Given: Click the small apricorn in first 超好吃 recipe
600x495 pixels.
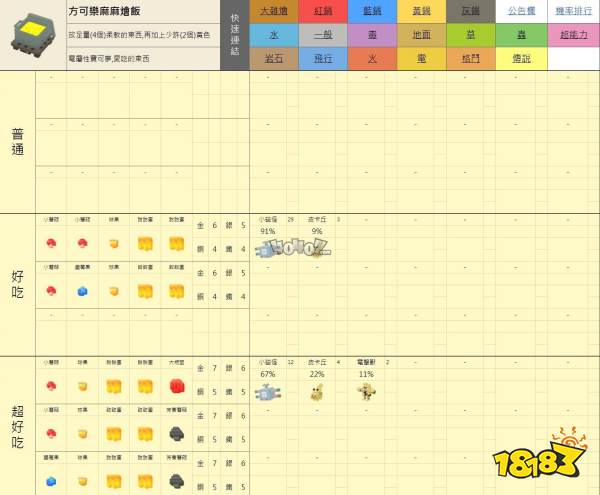Looking at the screenshot, I should point(83,386).
